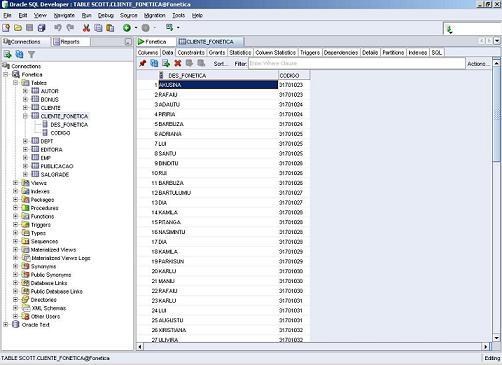The height and width of the screenshot is (365, 502).
Task: Click the Save toolbar icon
Action: pyautogui.click(x=30, y=28)
